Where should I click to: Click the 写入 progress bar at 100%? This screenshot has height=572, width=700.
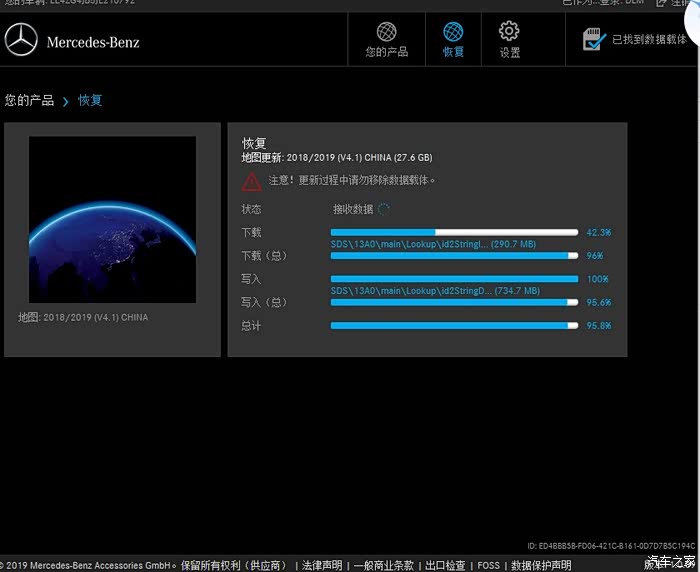point(454,279)
